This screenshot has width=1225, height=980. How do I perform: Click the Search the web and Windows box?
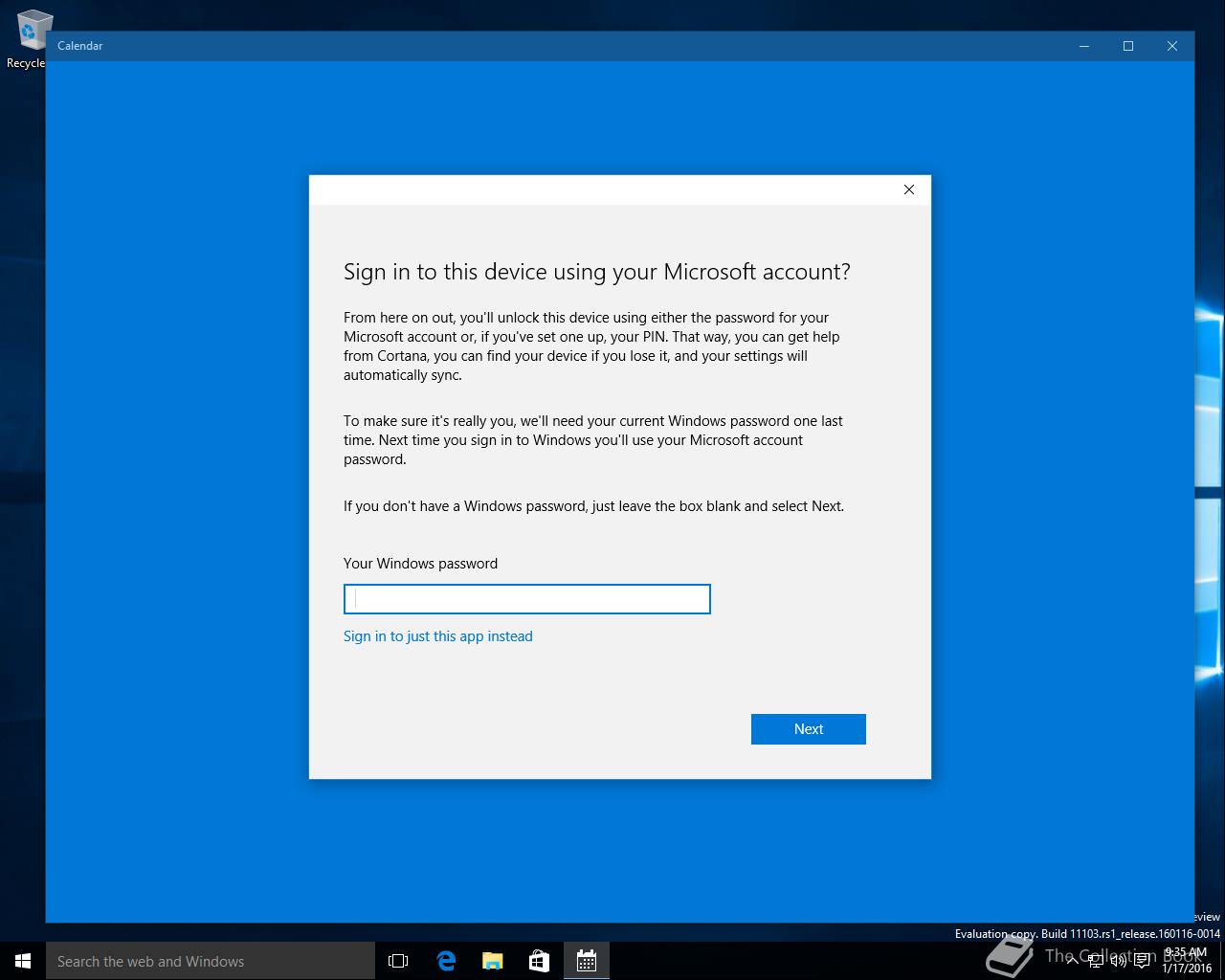tap(211, 961)
